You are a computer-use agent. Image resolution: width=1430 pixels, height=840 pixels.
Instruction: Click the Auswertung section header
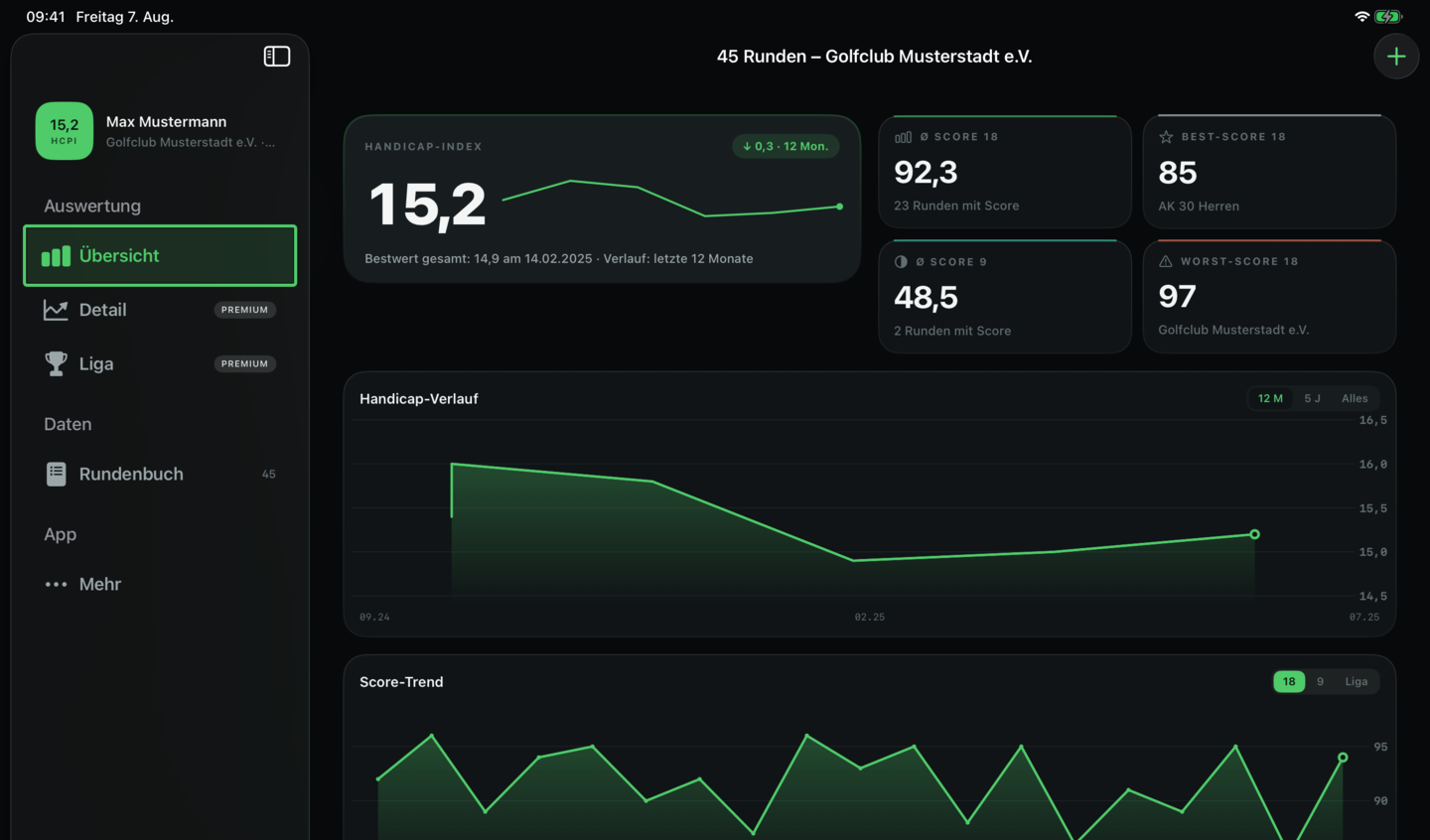point(92,206)
